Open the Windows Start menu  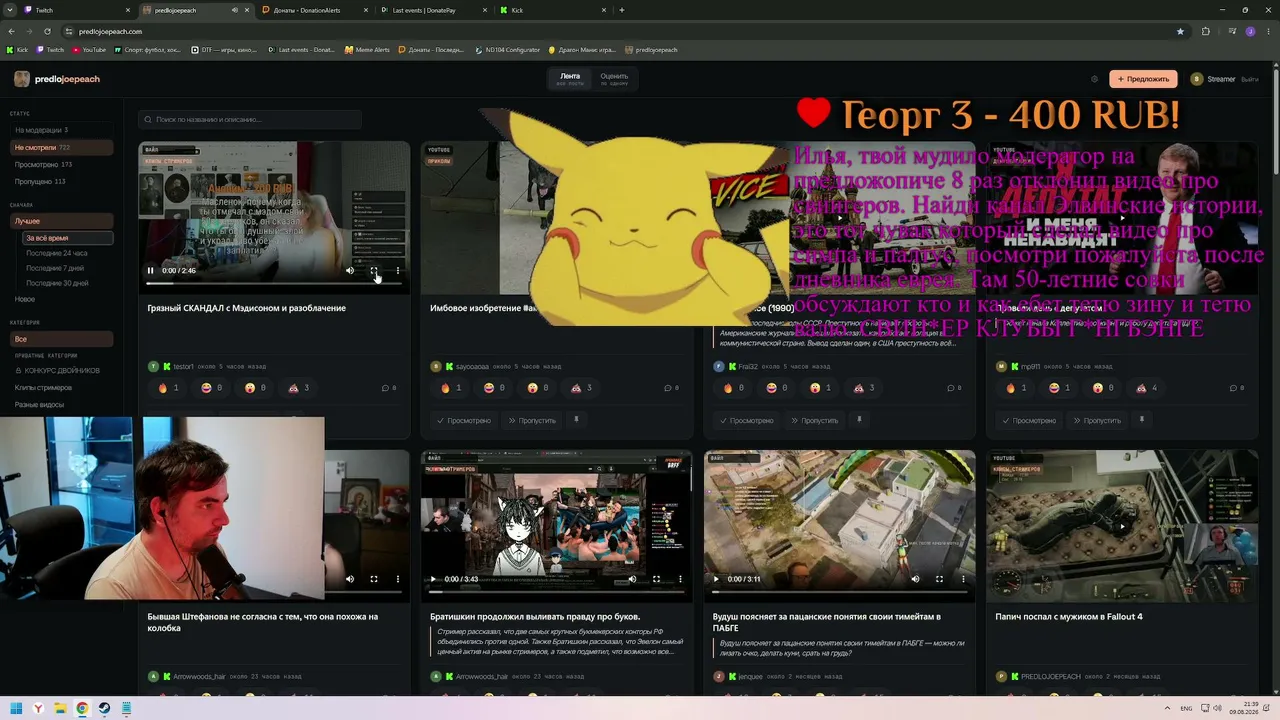(16, 708)
